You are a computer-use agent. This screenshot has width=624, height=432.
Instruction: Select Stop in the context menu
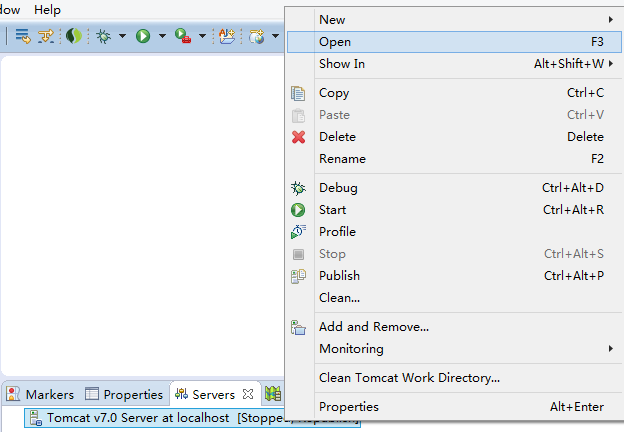point(454,254)
